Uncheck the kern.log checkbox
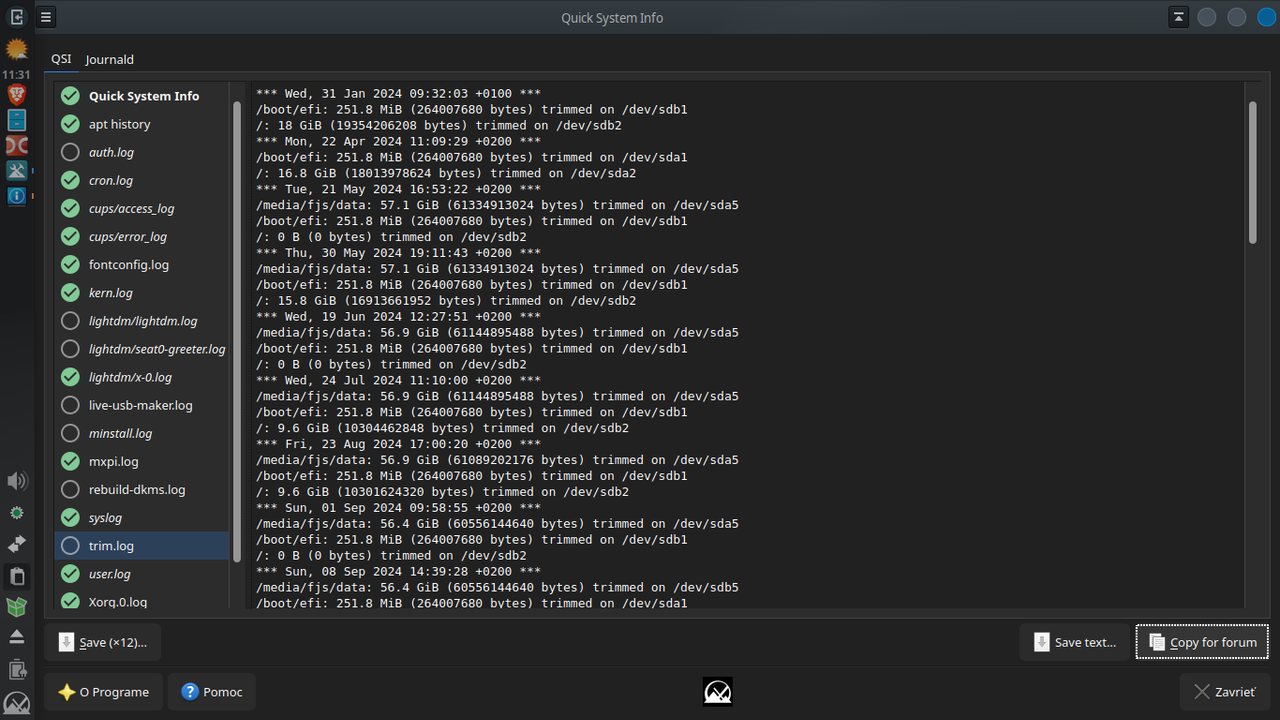The width and height of the screenshot is (1280, 720). [x=70, y=293]
